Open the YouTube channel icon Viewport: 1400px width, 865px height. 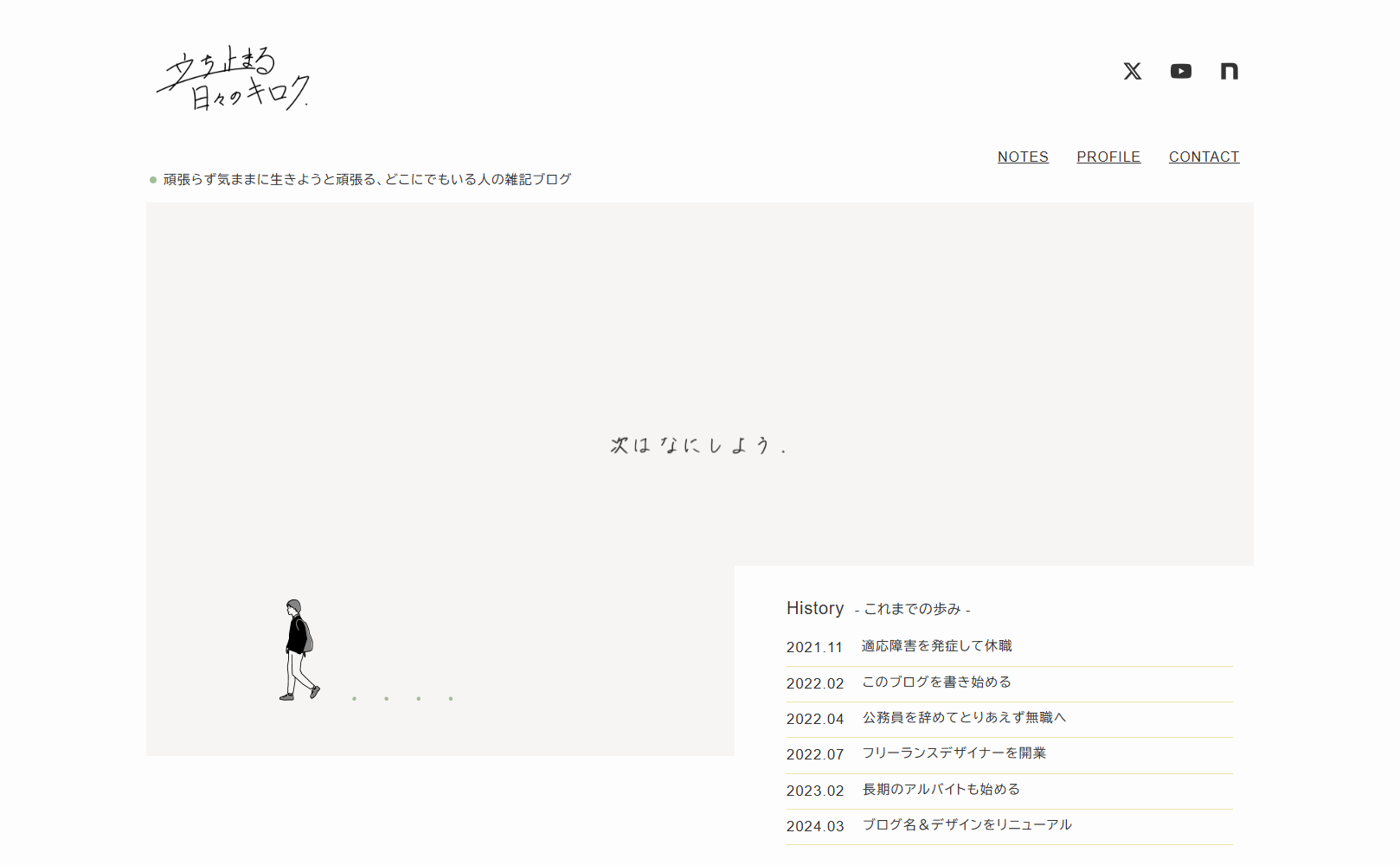point(1180,71)
